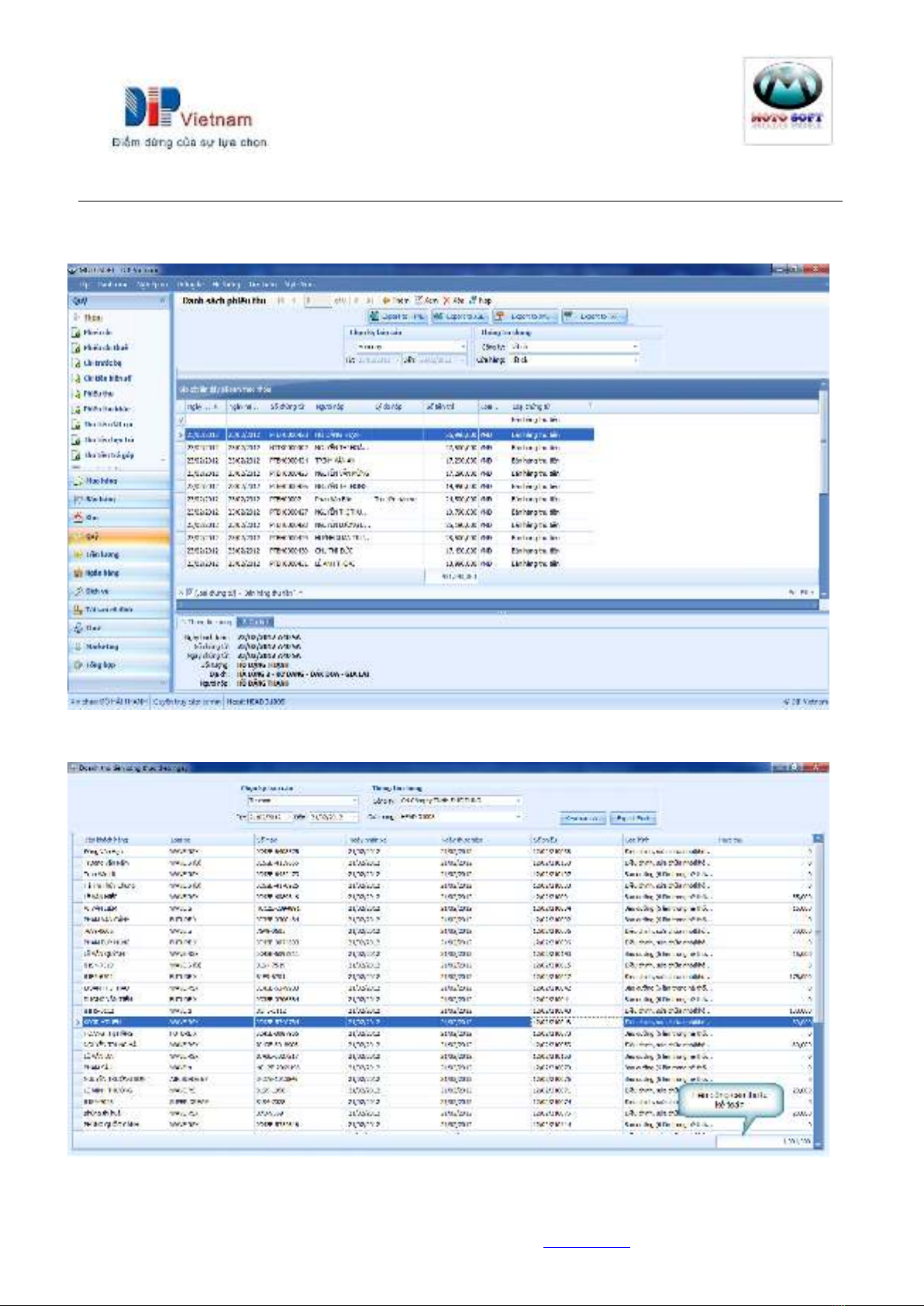Click the fourth Export button in row

(593, 316)
